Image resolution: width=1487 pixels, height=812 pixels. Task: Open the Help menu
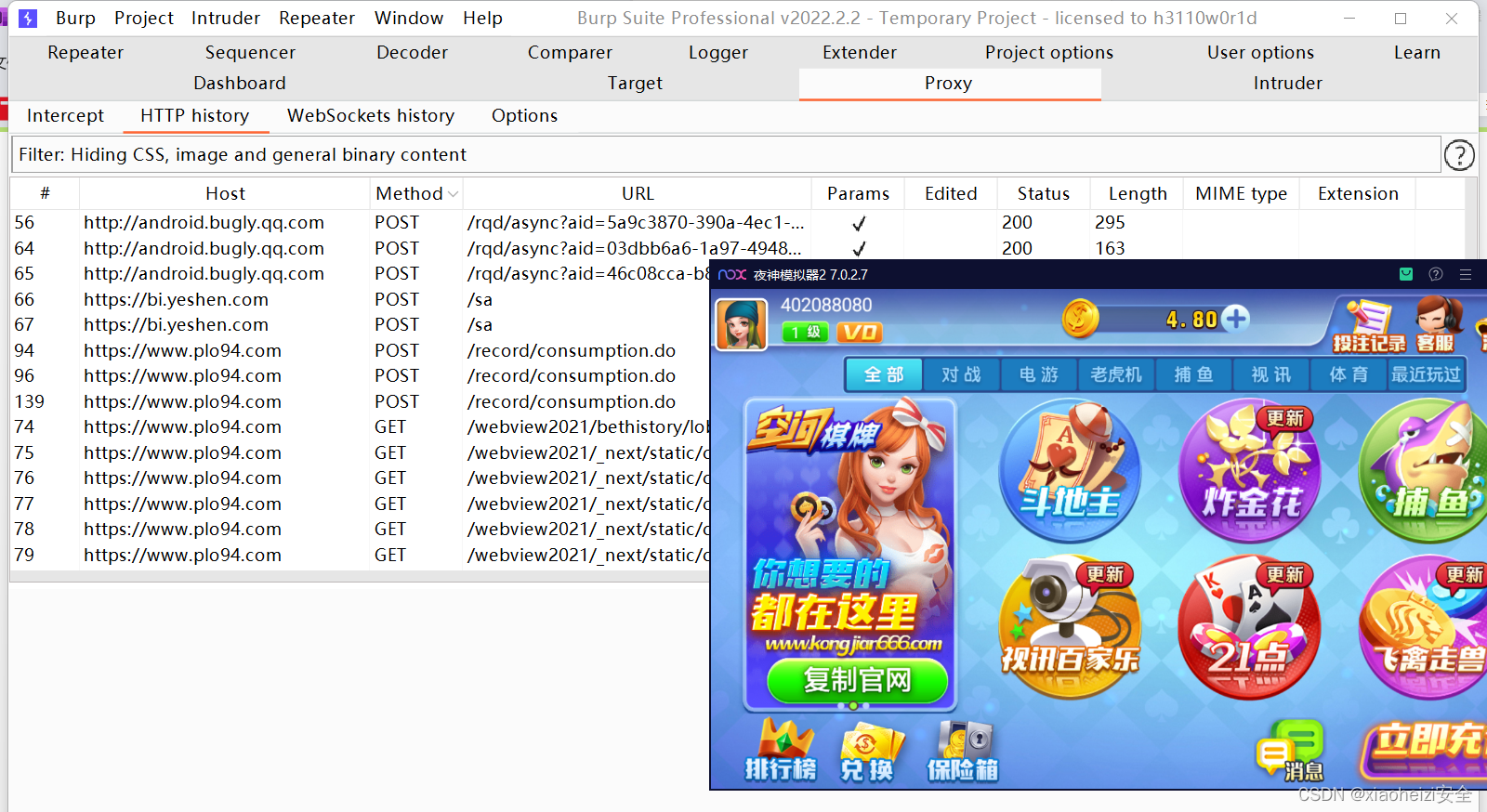482,18
